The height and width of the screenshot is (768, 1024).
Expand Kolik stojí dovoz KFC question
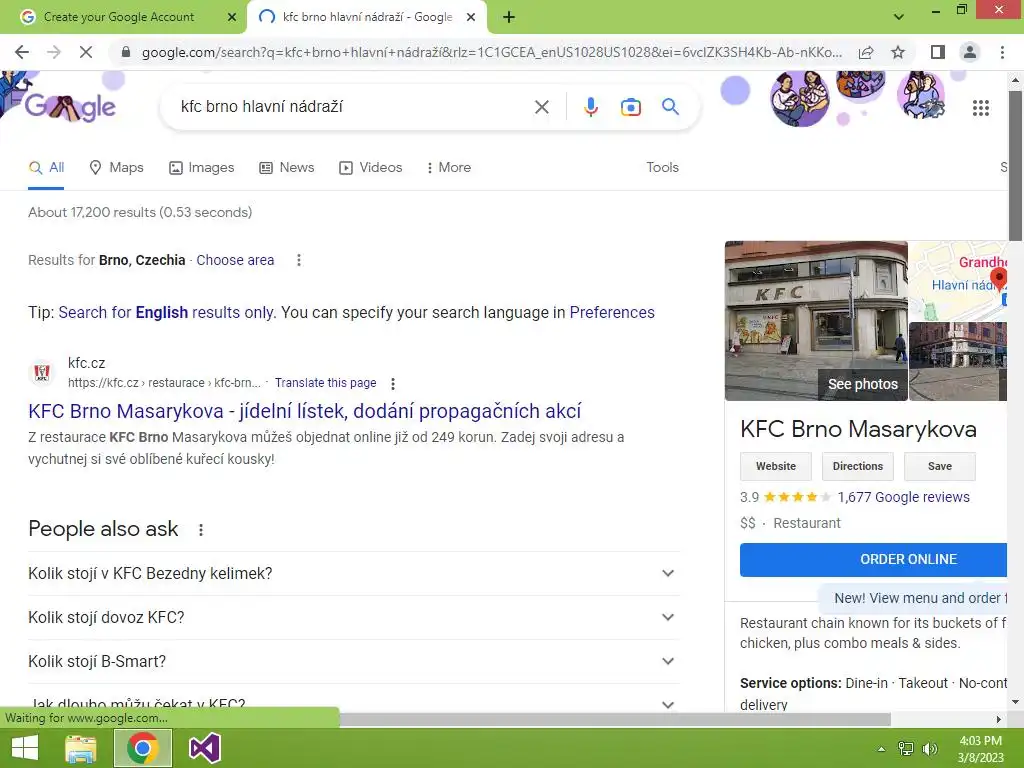pyautogui.click(x=353, y=617)
